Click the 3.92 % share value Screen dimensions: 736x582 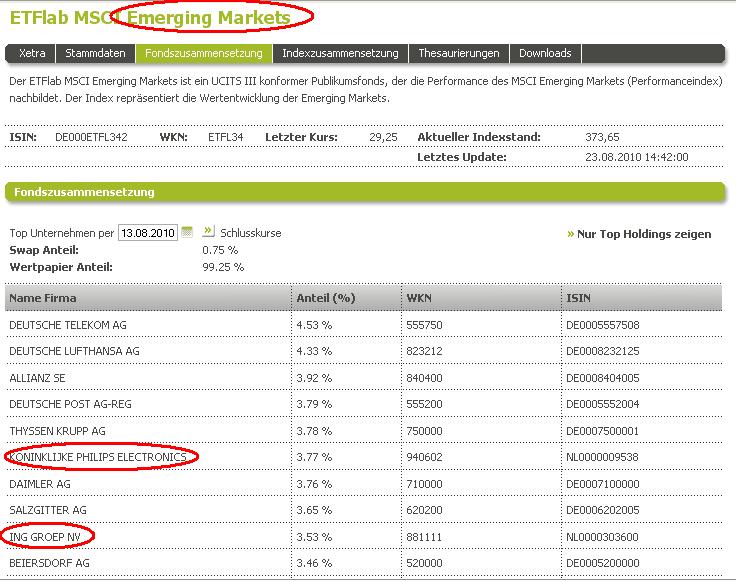click(x=314, y=378)
